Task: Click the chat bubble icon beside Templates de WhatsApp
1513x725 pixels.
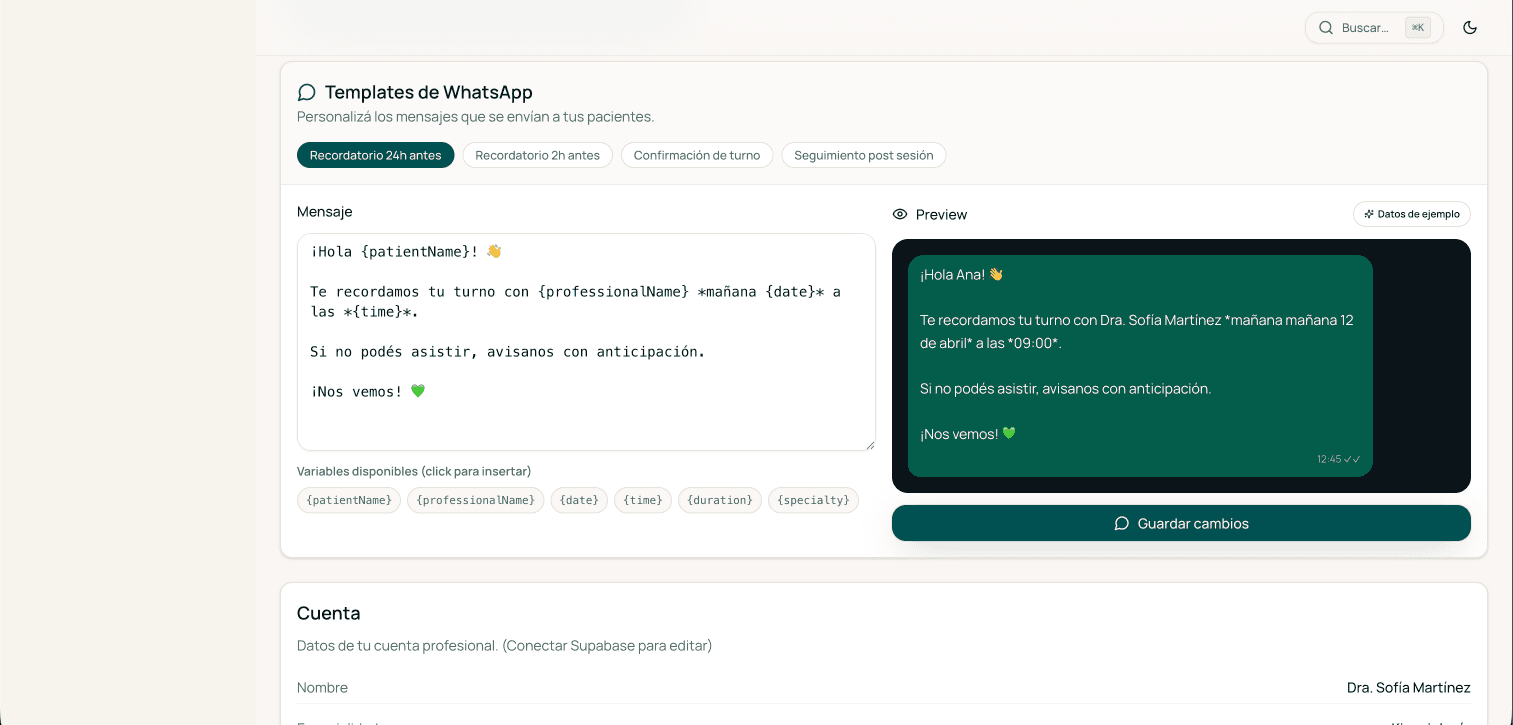Action: (306, 91)
